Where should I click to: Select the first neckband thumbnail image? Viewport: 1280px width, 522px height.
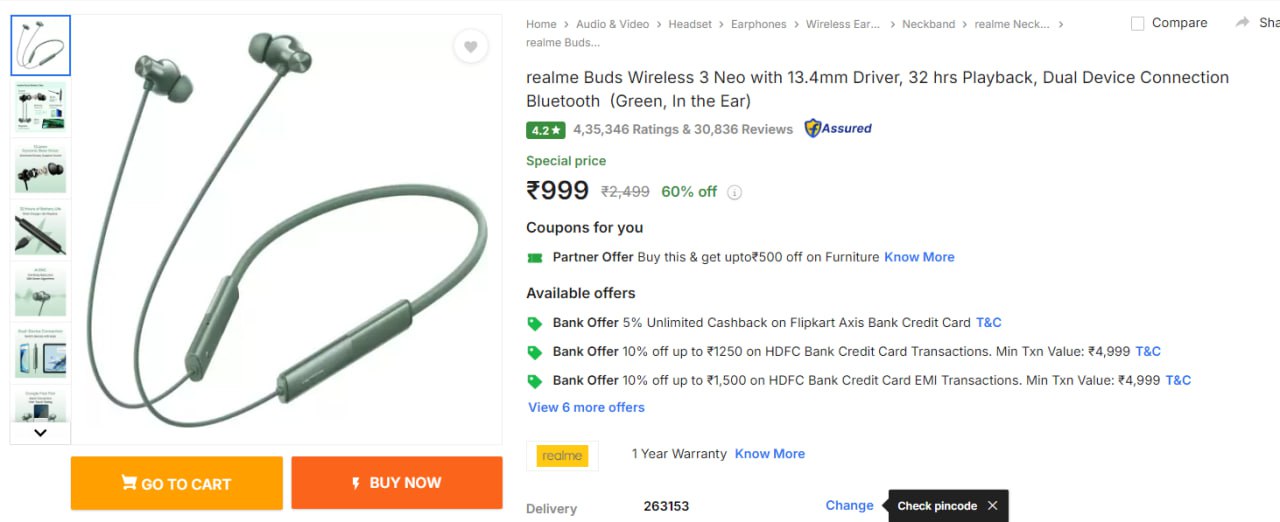click(41, 46)
